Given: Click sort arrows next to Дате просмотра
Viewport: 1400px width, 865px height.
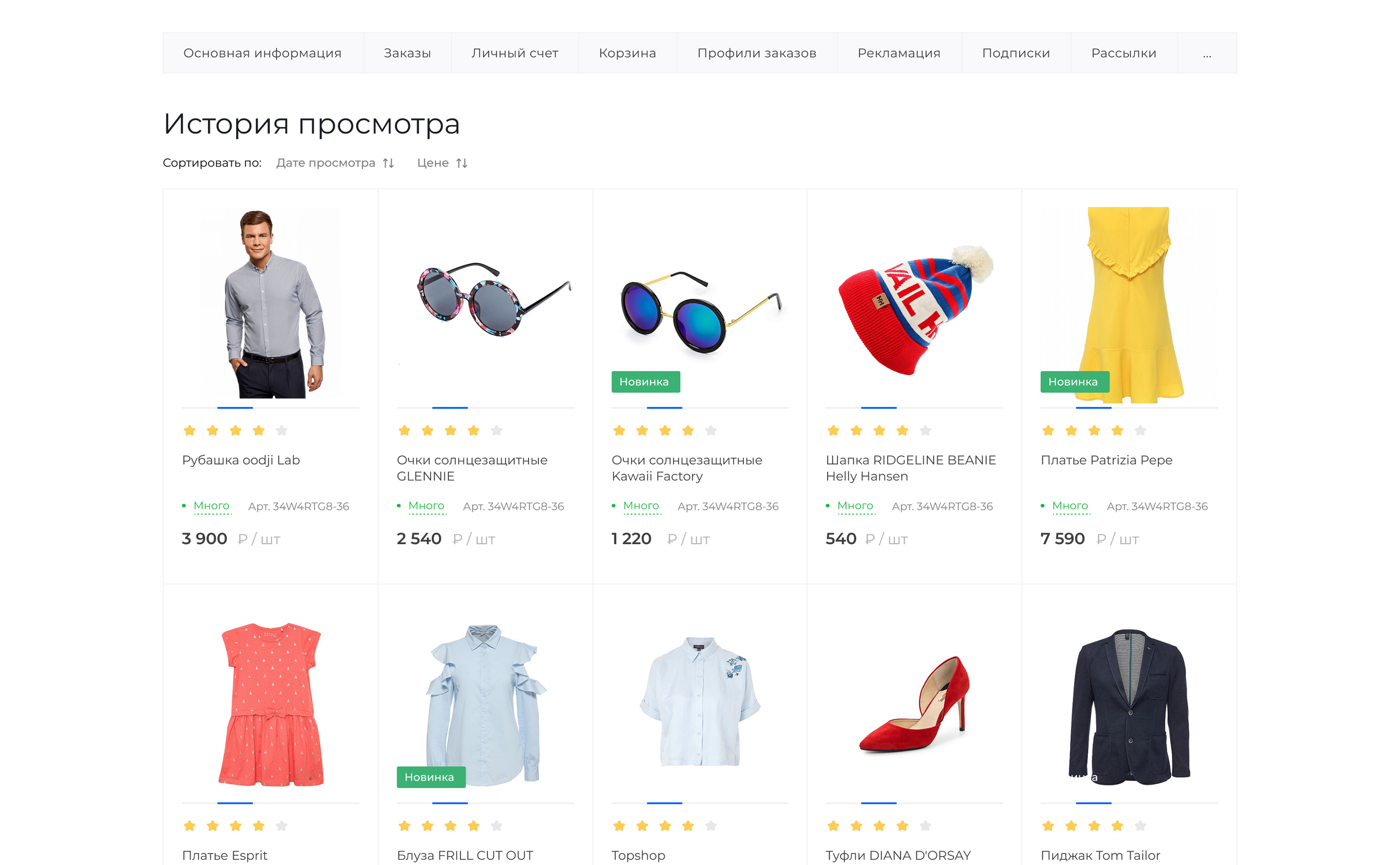Looking at the screenshot, I should pos(388,163).
